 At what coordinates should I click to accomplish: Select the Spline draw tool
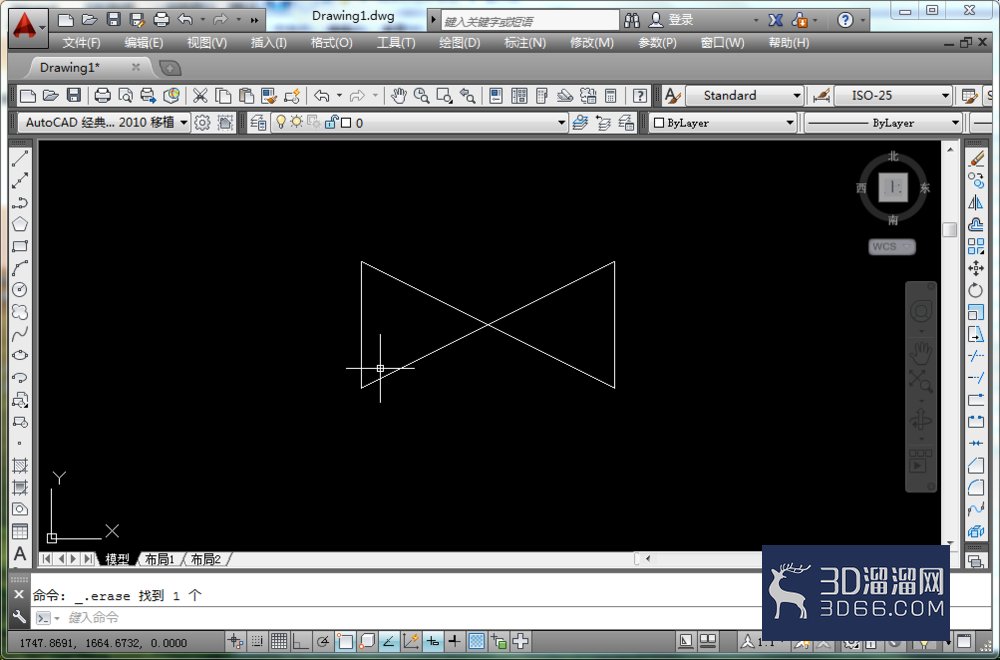[x=20, y=334]
